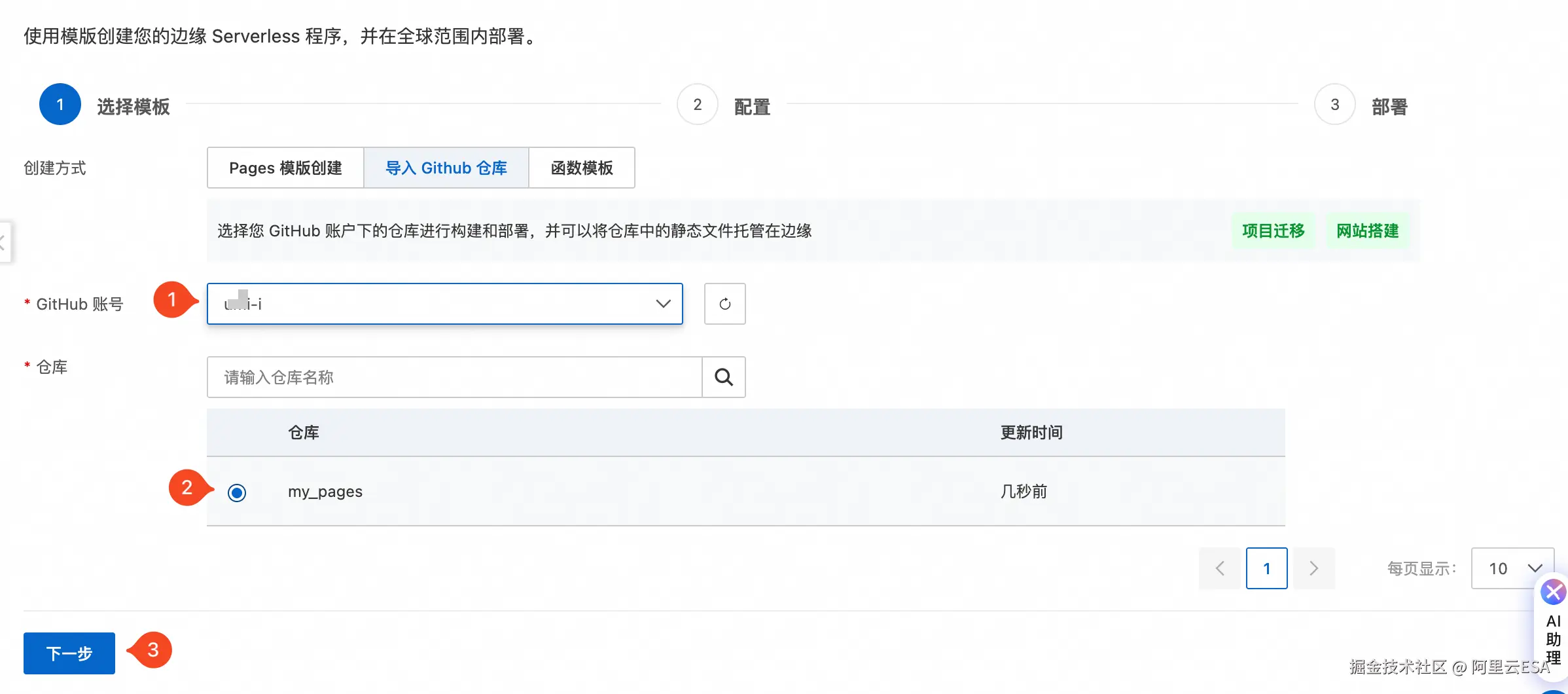Click the refresh GitHub accounts icon
Image resolution: width=1568 pixels, height=694 pixels.
click(724, 304)
